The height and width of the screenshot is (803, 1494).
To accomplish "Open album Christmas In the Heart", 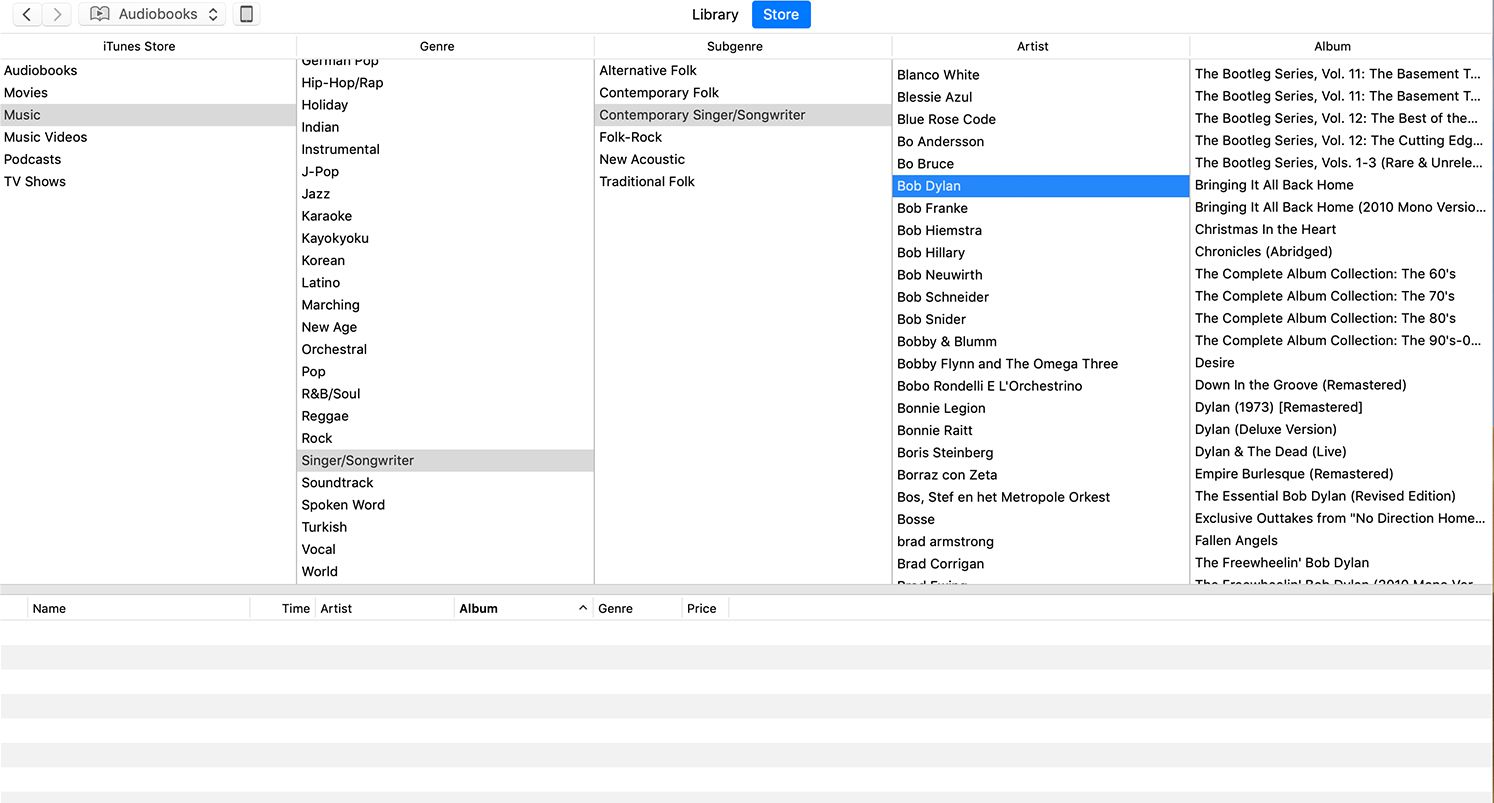I will coord(1339,229).
